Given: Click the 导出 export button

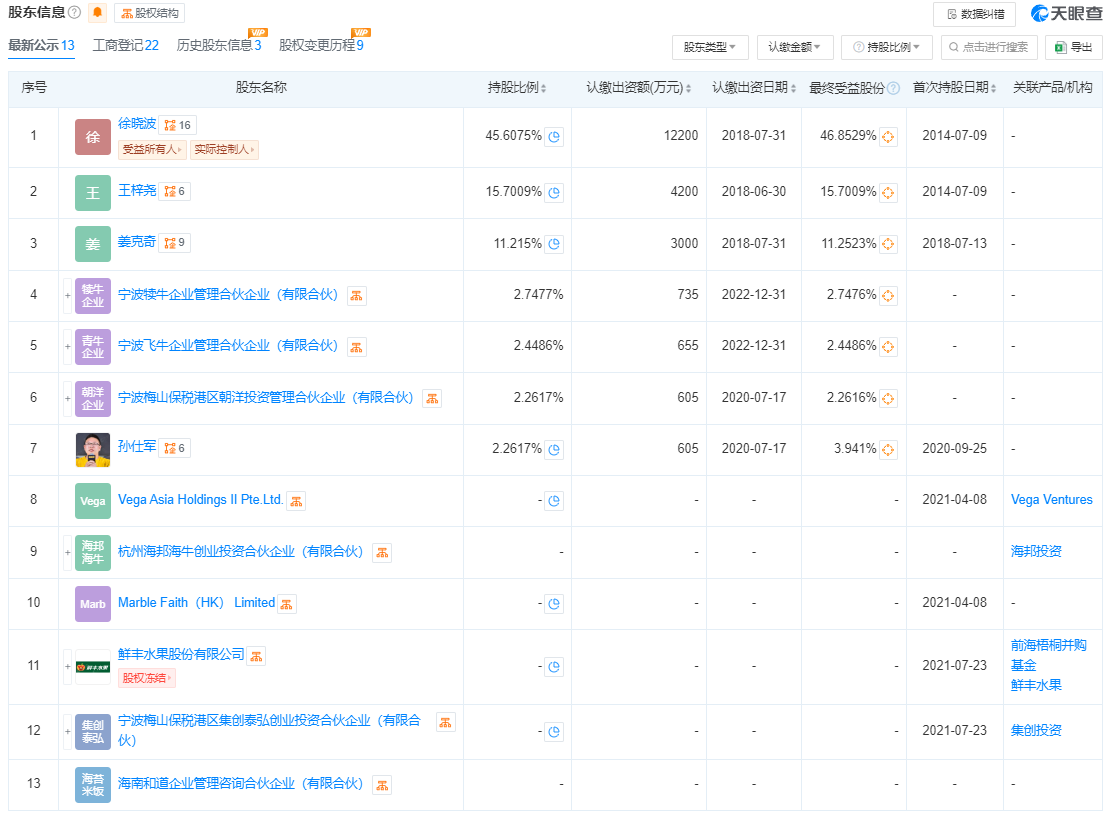Looking at the screenshot, I should [x=1073, y=47].
